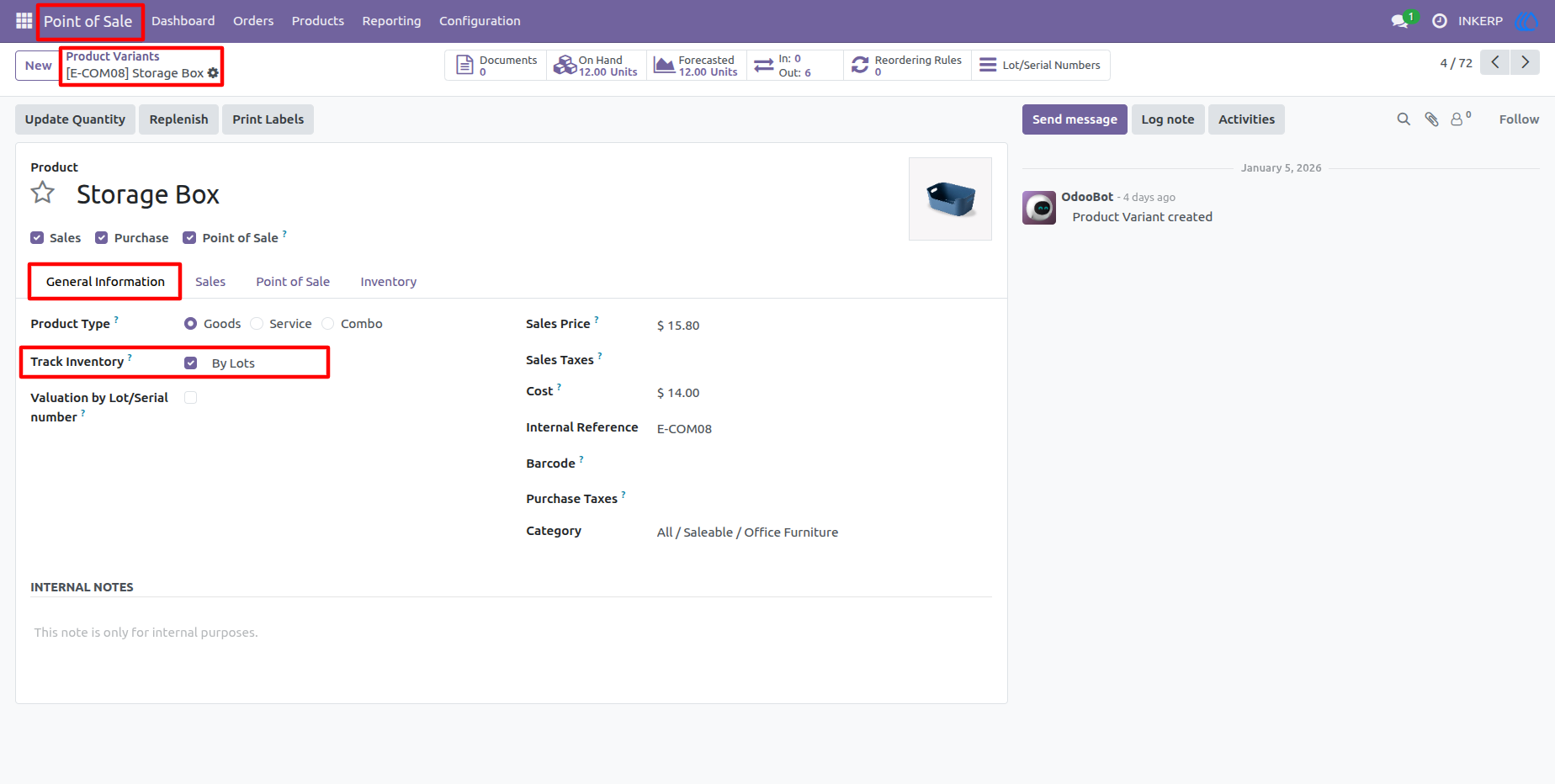Open the Reporting menu

pos(391,21)
